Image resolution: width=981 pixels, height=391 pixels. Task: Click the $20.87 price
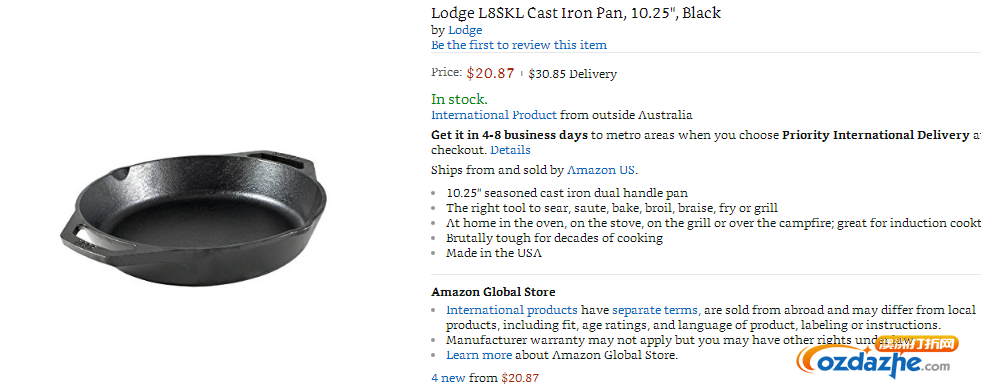(490, 73)
